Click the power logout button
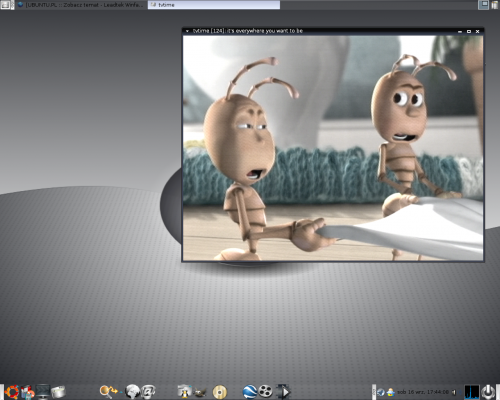 [488, 392]
